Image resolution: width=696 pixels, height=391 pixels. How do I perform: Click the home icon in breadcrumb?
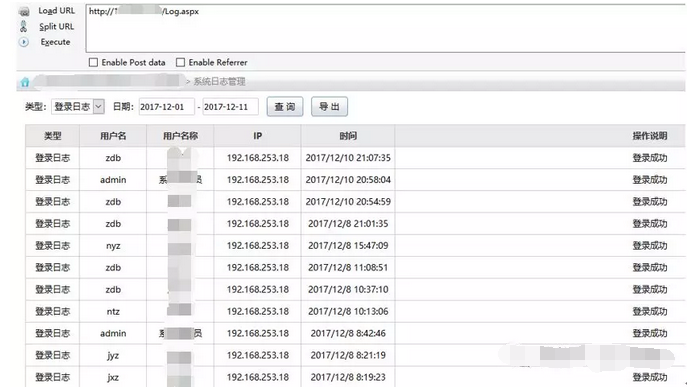tap(25, 82)
